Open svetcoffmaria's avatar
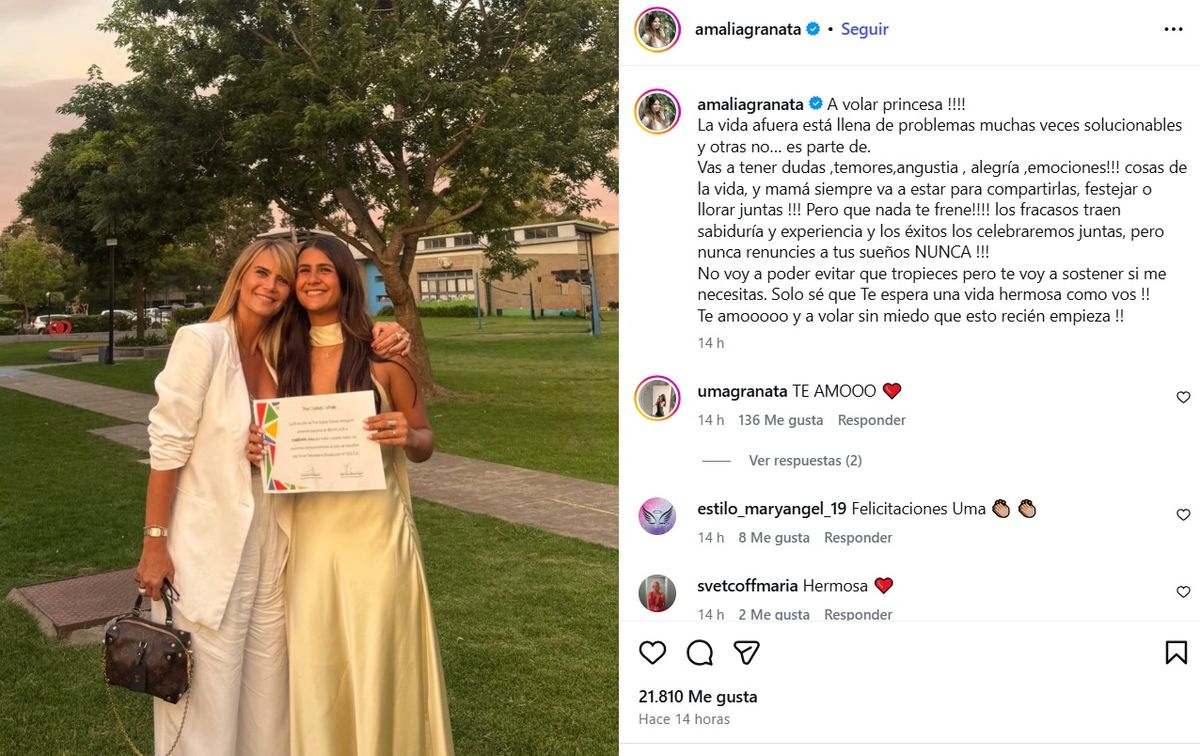1200x756 pixels. point(657,593)
